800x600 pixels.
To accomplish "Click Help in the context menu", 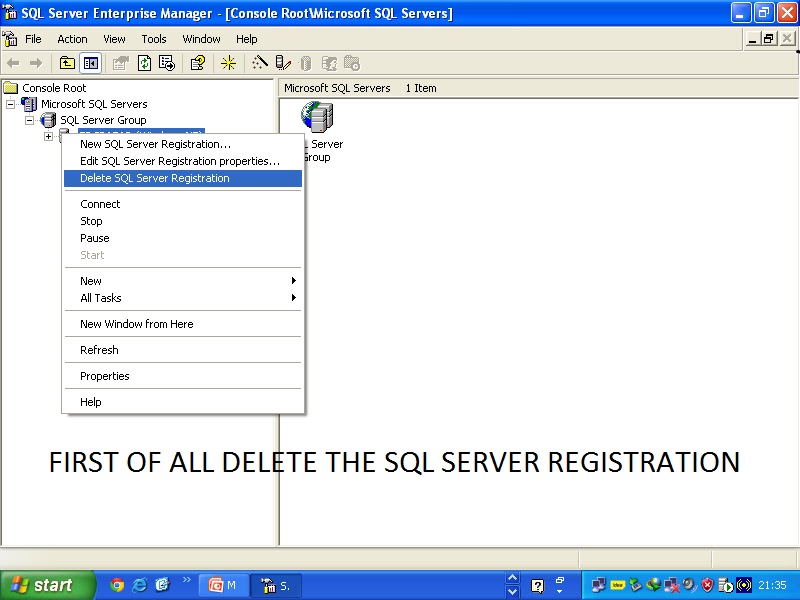I will [183, 402].
